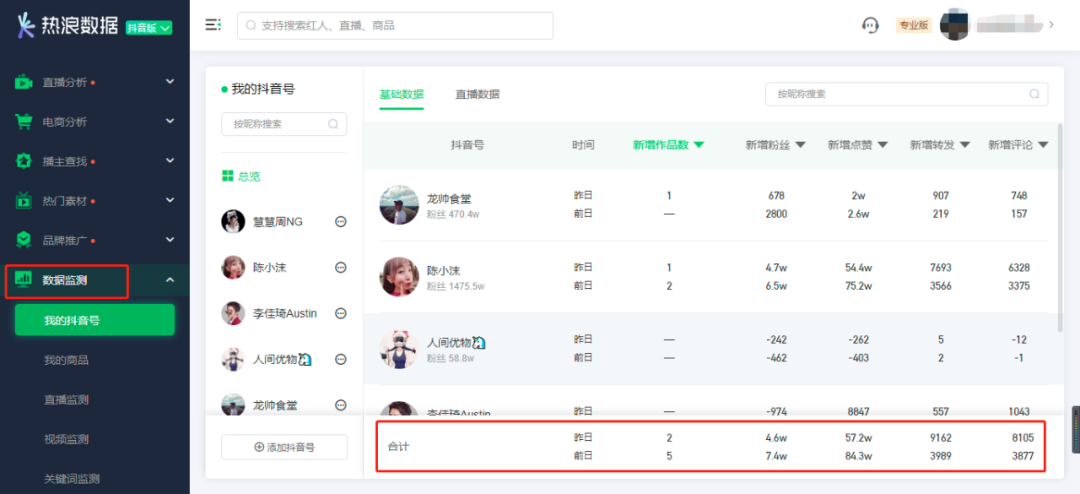
Task: Expand the account menu arrow next to username
Action: pos(1051,25)
